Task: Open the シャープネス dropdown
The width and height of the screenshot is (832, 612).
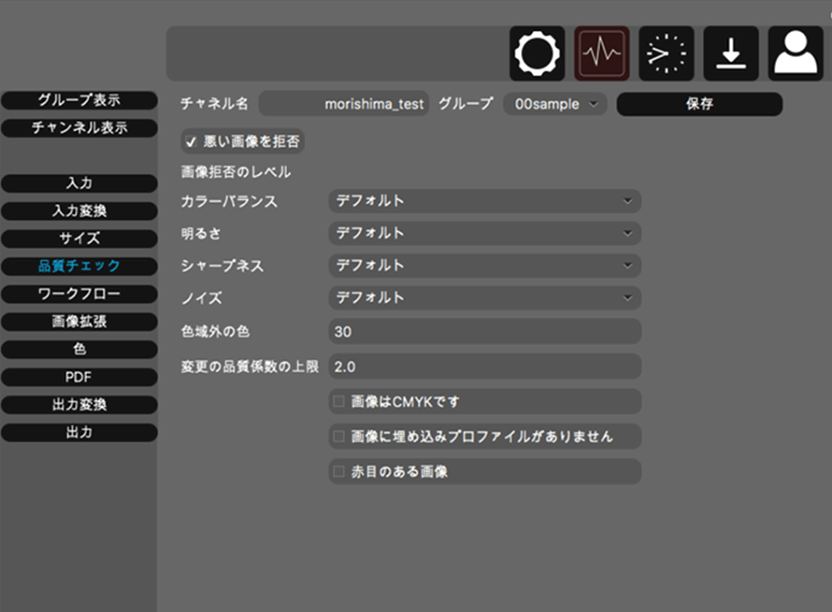Action: click(484, 266)
